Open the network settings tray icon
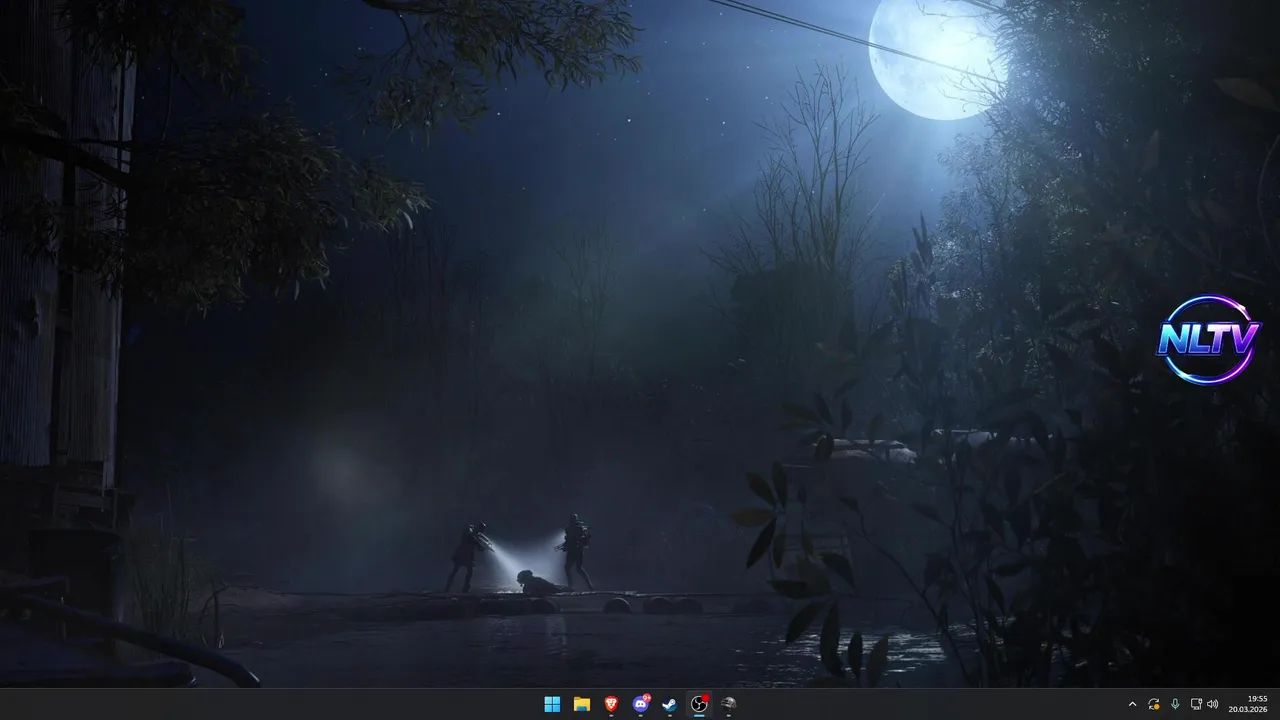The image size is (1280, 720). (1196, 704)
